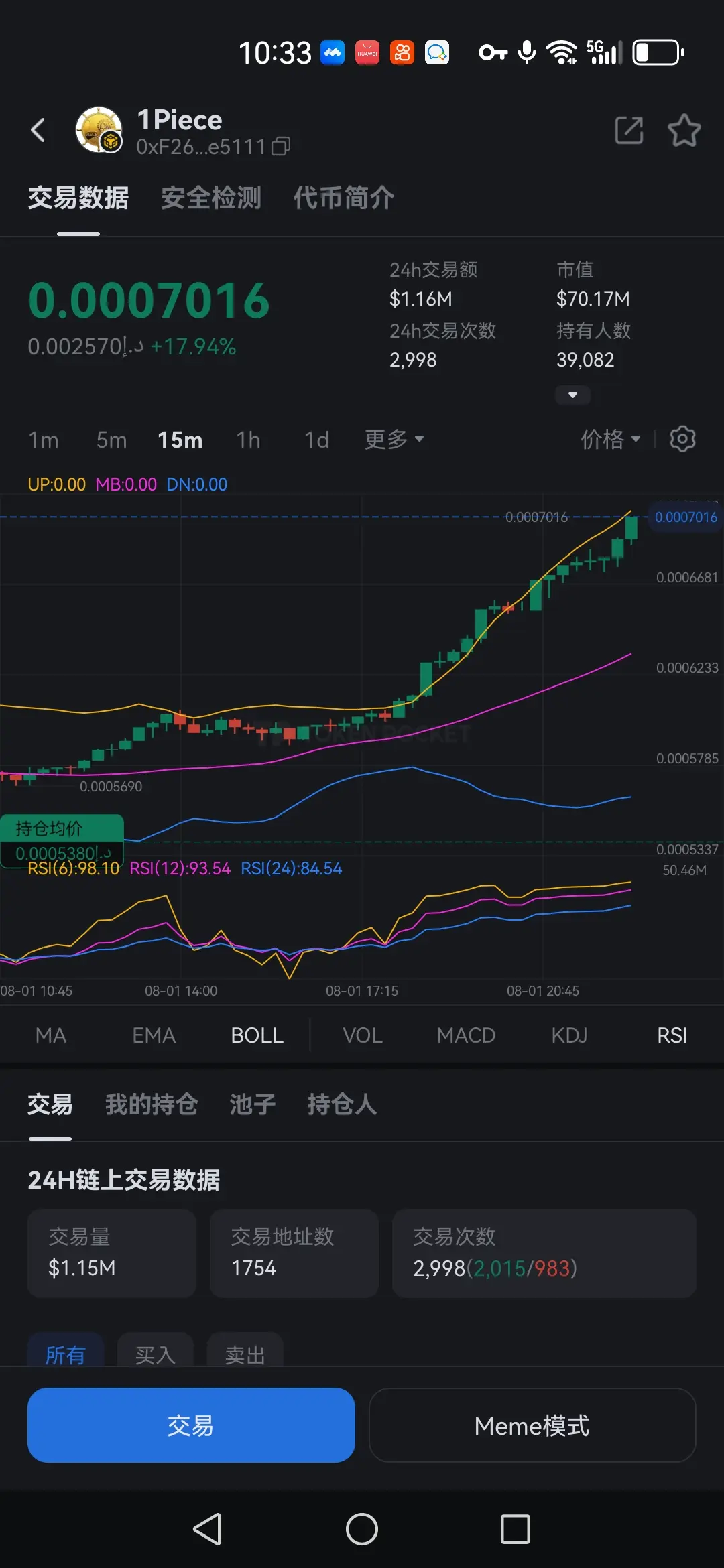Open the 交易 section tab
This screenshot has width=724, height=1568.
pos(50,1104)
